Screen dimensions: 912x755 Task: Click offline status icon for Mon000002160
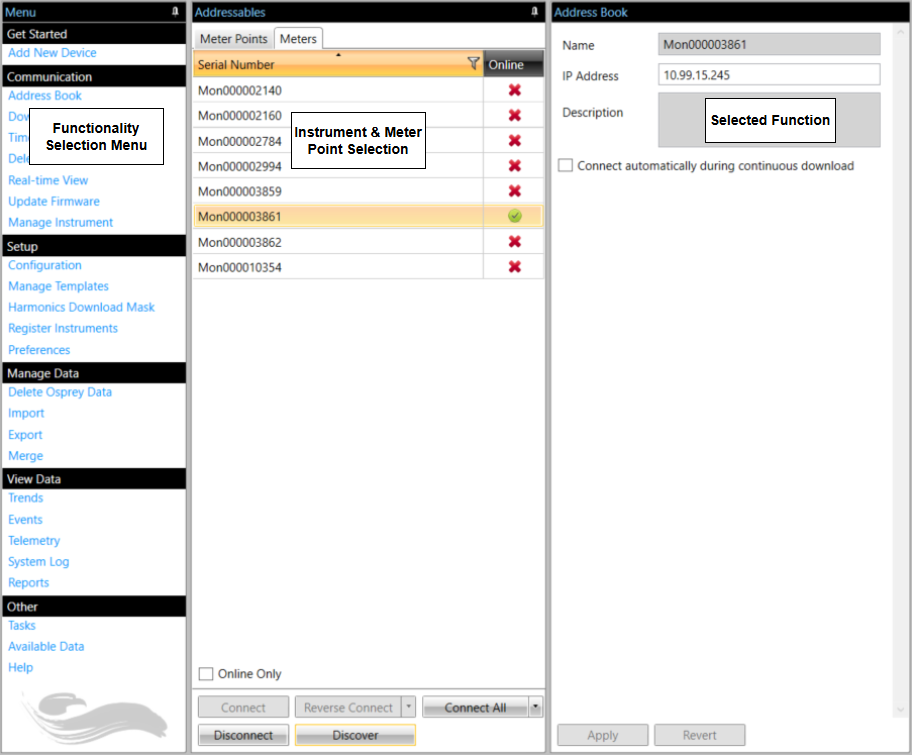tap(515, 115)
